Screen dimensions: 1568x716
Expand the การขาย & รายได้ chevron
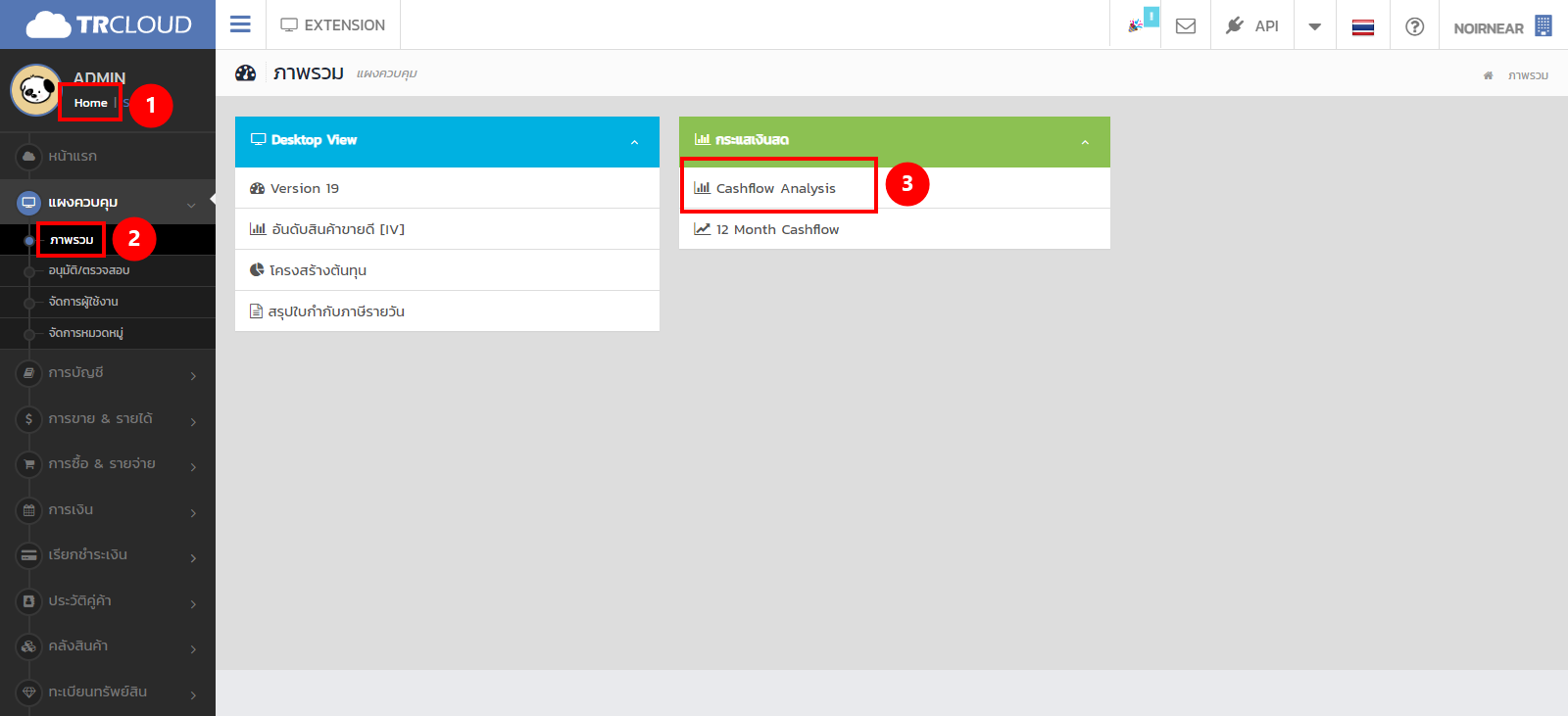[193, 421]
